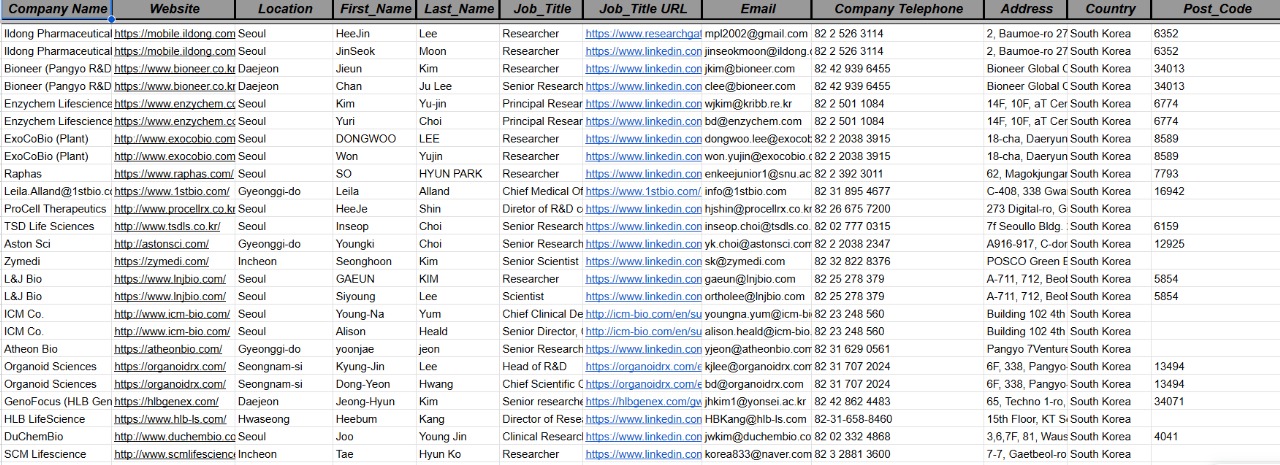This screenshot has height=465, width=1280.
Task: Select the bd@enzychem.com email cell
Action: coord(758,121)
